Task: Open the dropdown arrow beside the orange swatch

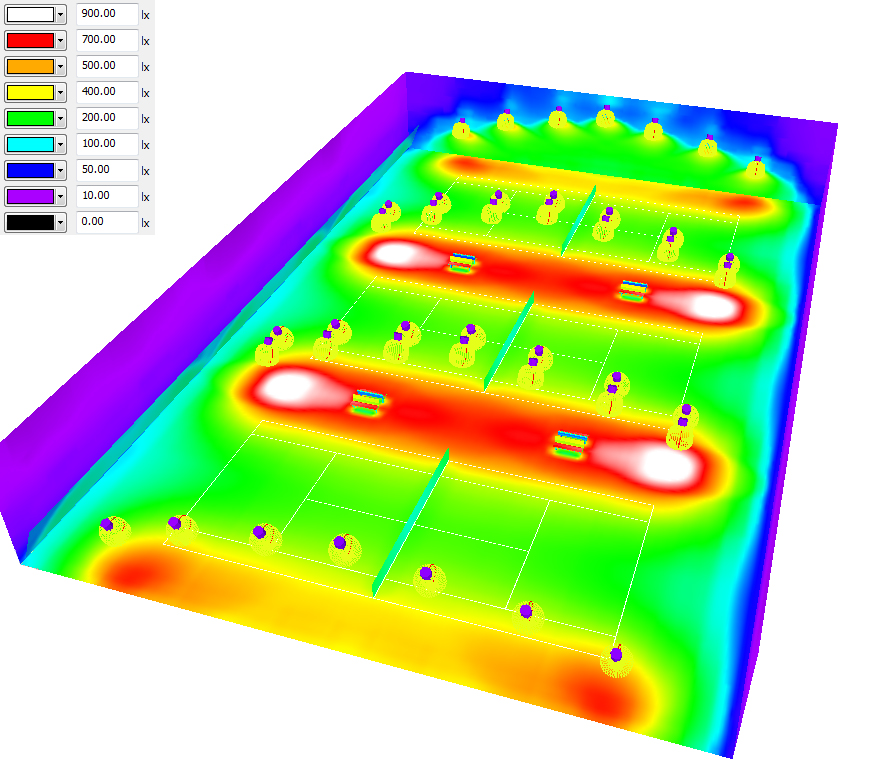Action: click(61, 67)
